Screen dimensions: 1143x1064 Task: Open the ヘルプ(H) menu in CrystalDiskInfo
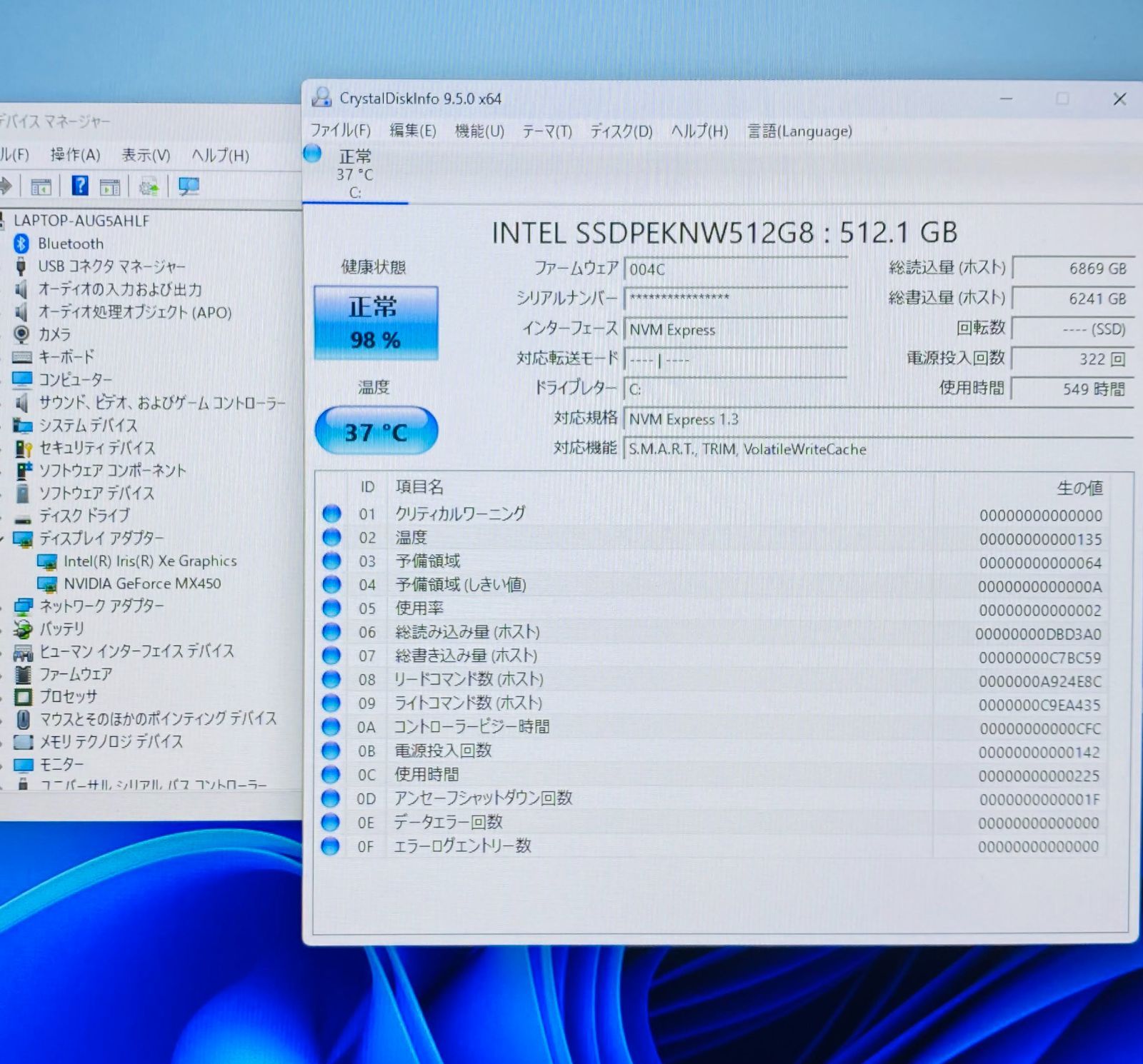(x=699, y=131)
